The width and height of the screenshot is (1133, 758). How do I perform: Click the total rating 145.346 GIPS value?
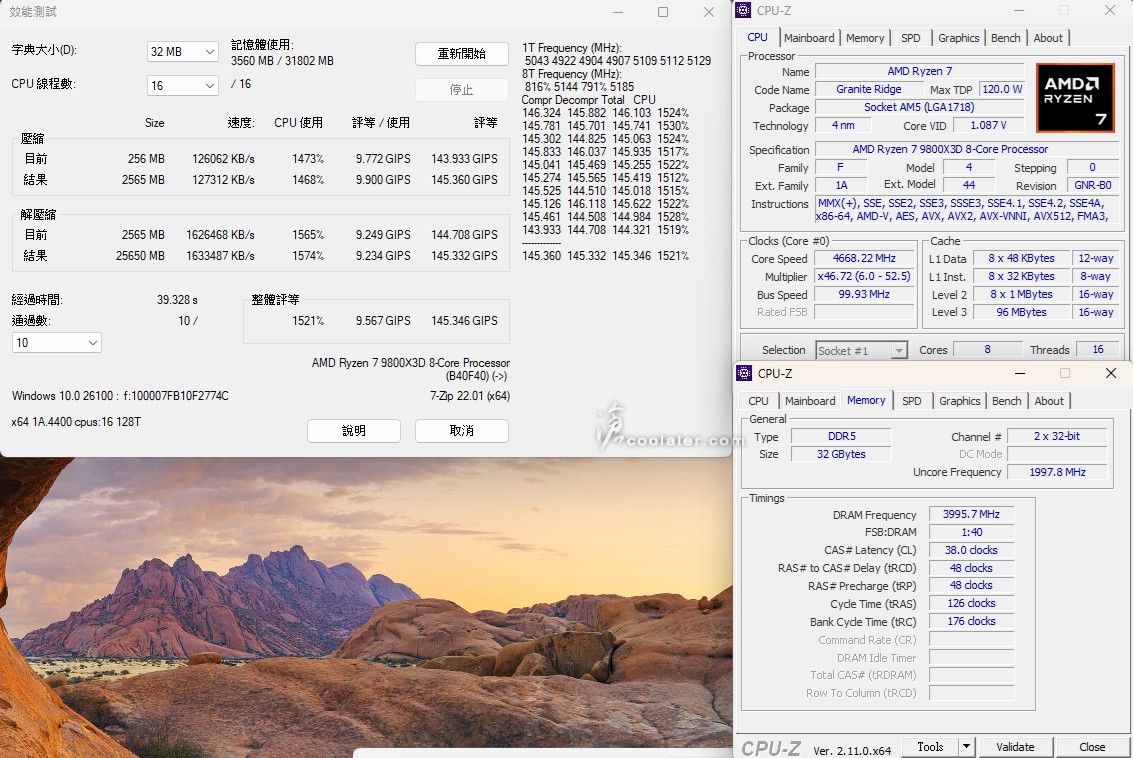[464, 320]
